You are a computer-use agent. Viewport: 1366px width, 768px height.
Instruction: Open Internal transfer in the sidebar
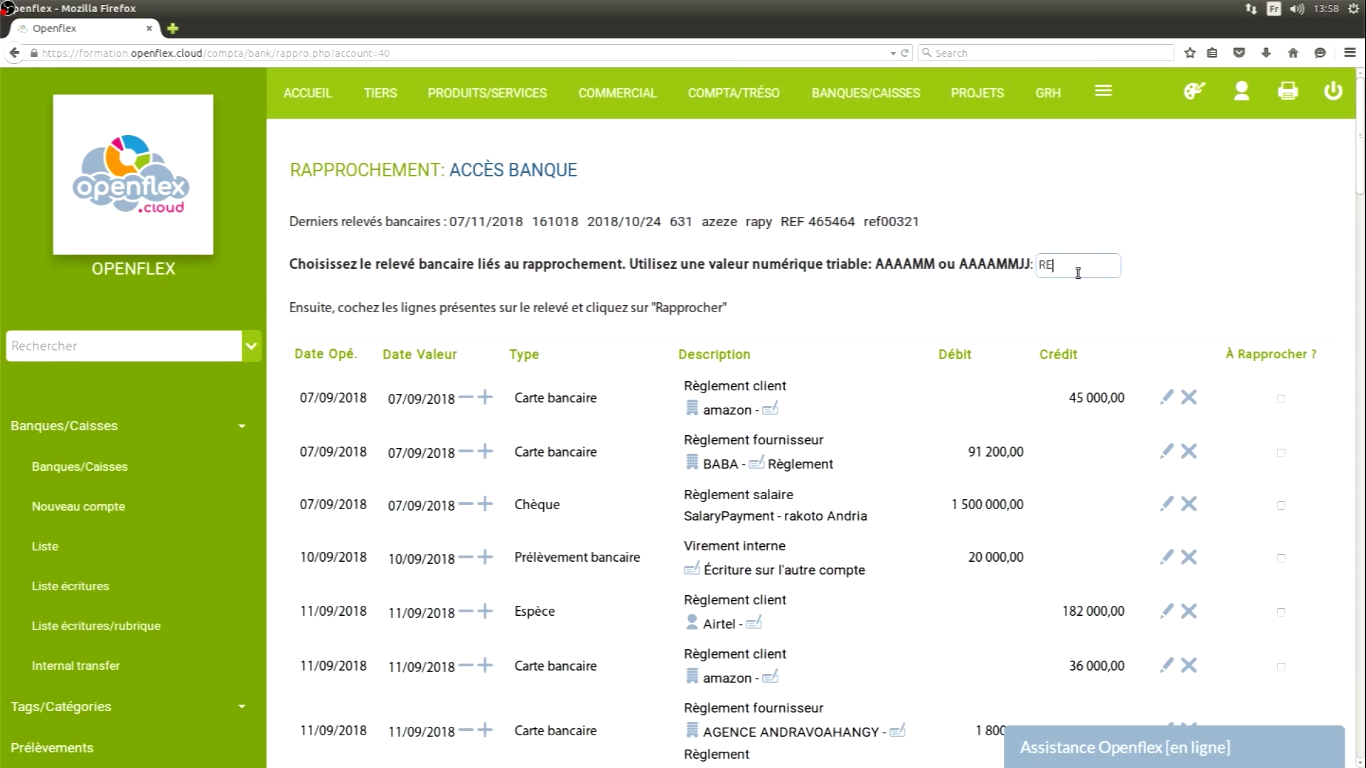[76, 666]
